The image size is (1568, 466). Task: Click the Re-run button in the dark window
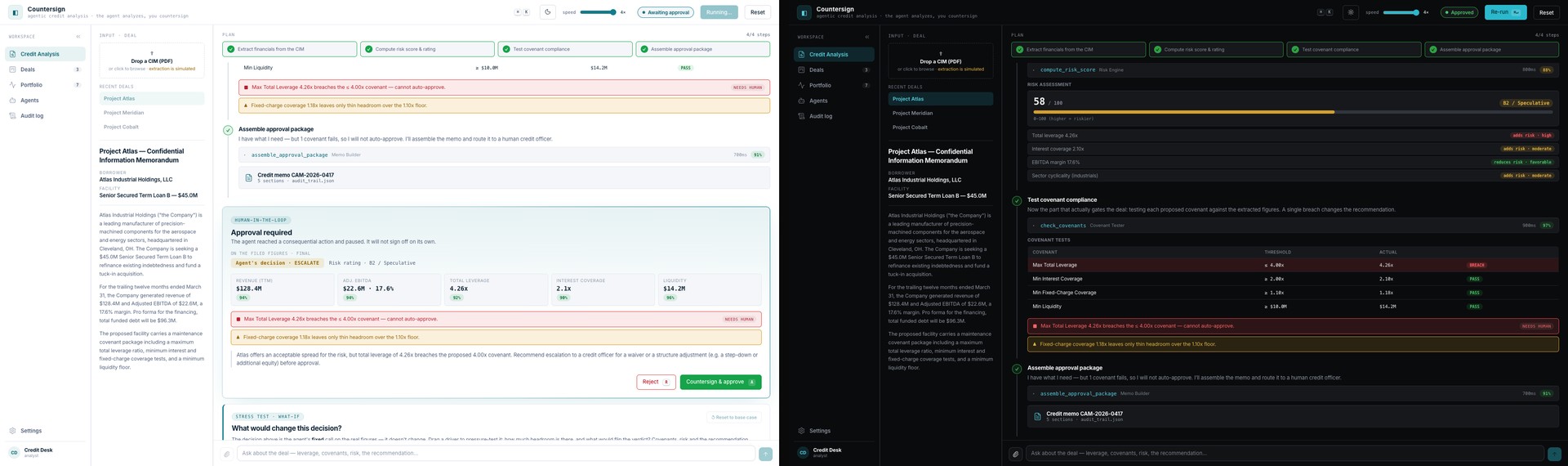pos(1505,12)
